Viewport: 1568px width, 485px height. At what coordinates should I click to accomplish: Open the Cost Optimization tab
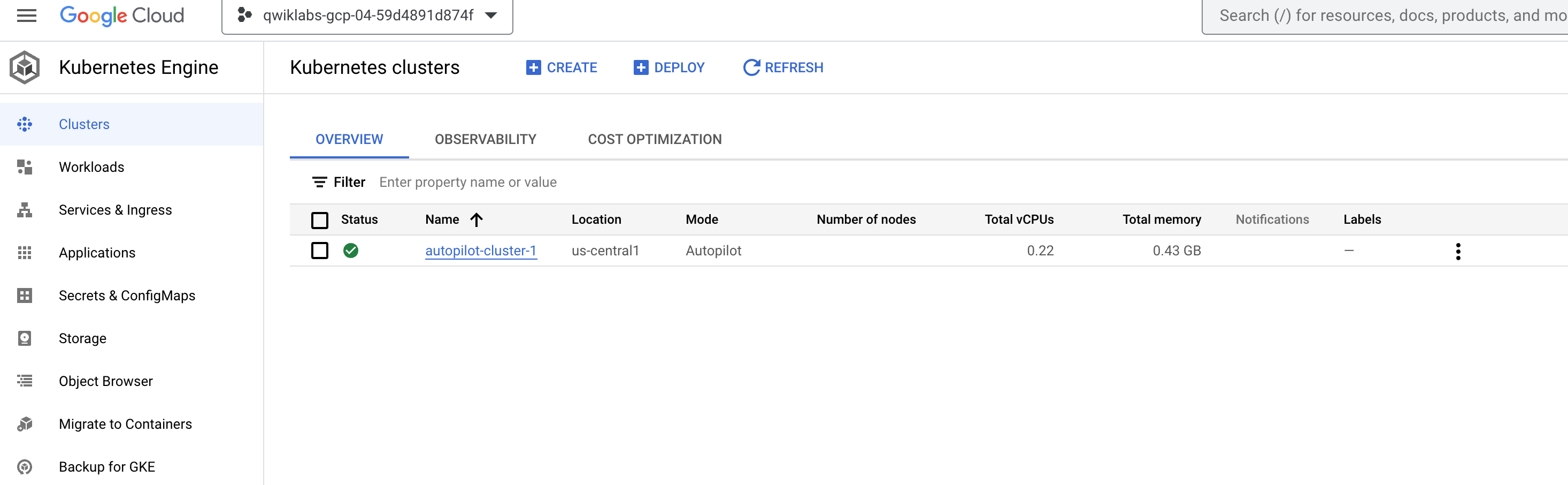(654, 139)
